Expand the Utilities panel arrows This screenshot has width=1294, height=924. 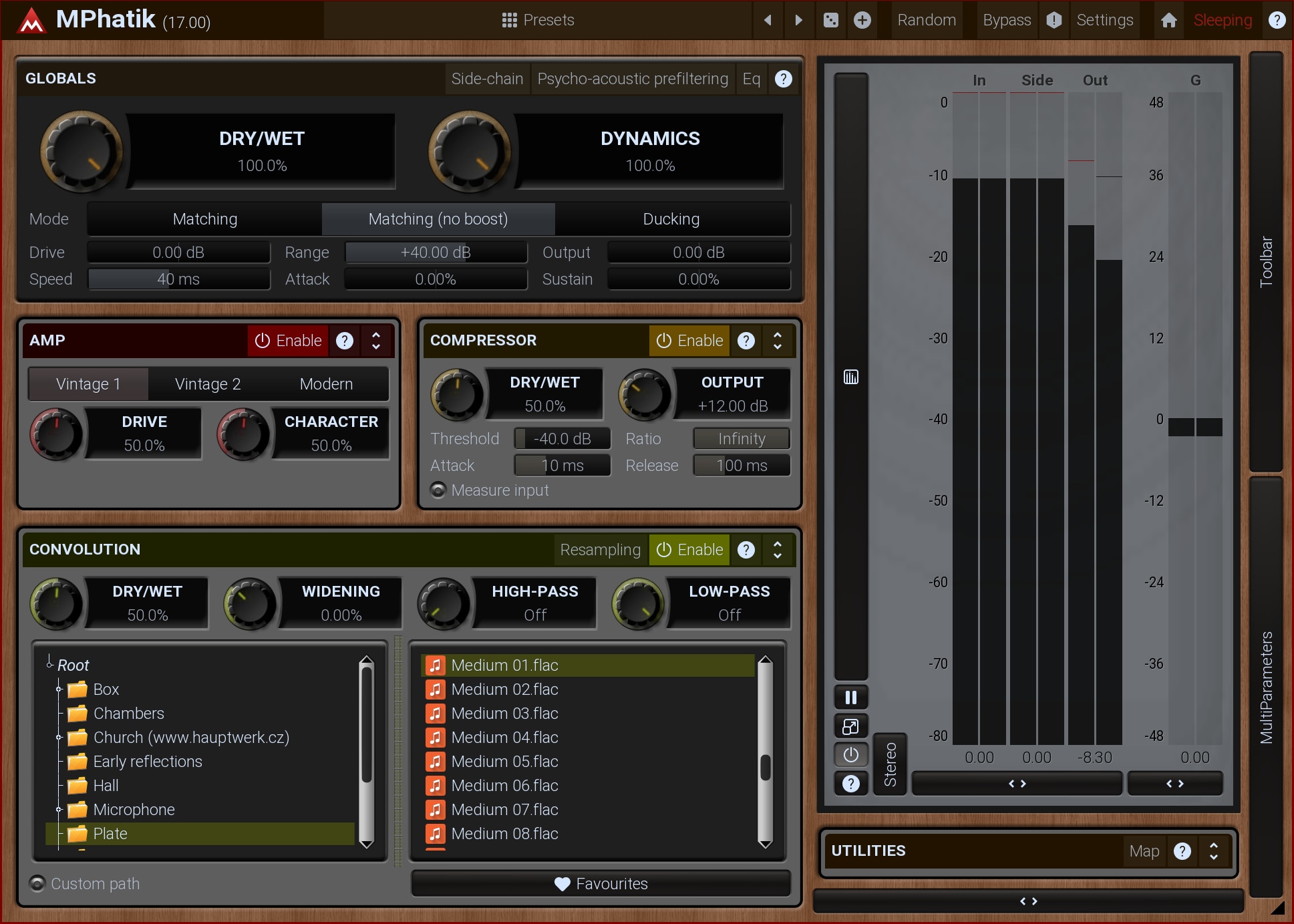[x=1213, y=851]
